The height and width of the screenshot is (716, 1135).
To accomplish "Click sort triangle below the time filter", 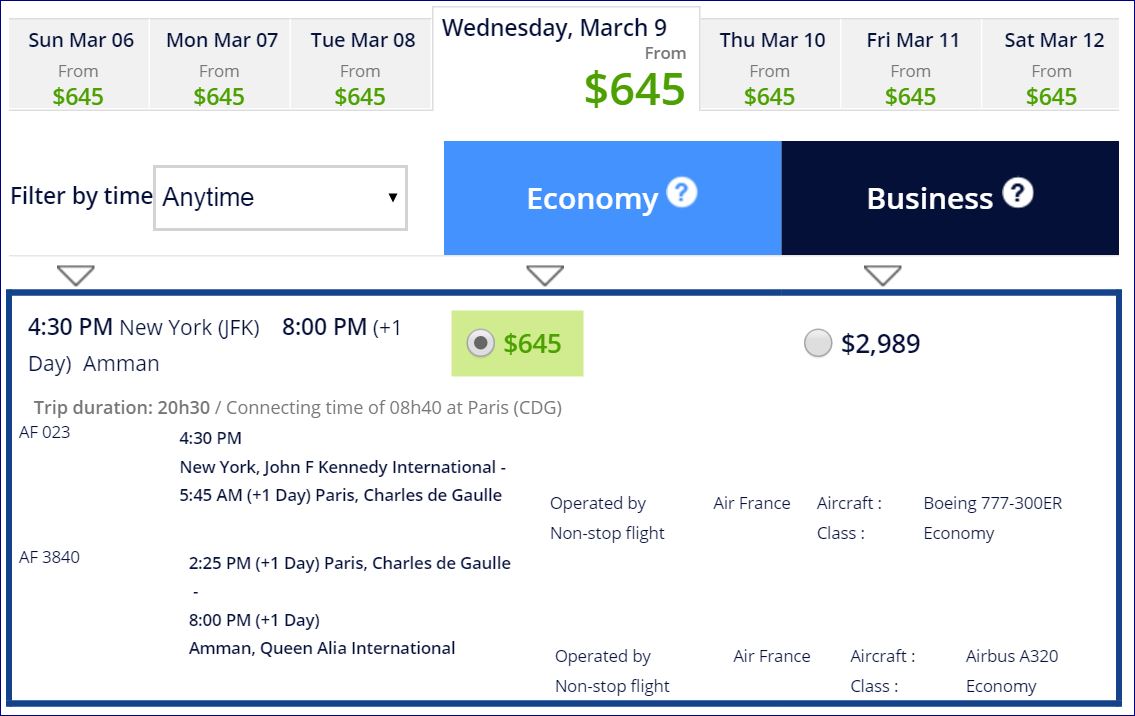I will pyautogui.click(x=76, y=275).
